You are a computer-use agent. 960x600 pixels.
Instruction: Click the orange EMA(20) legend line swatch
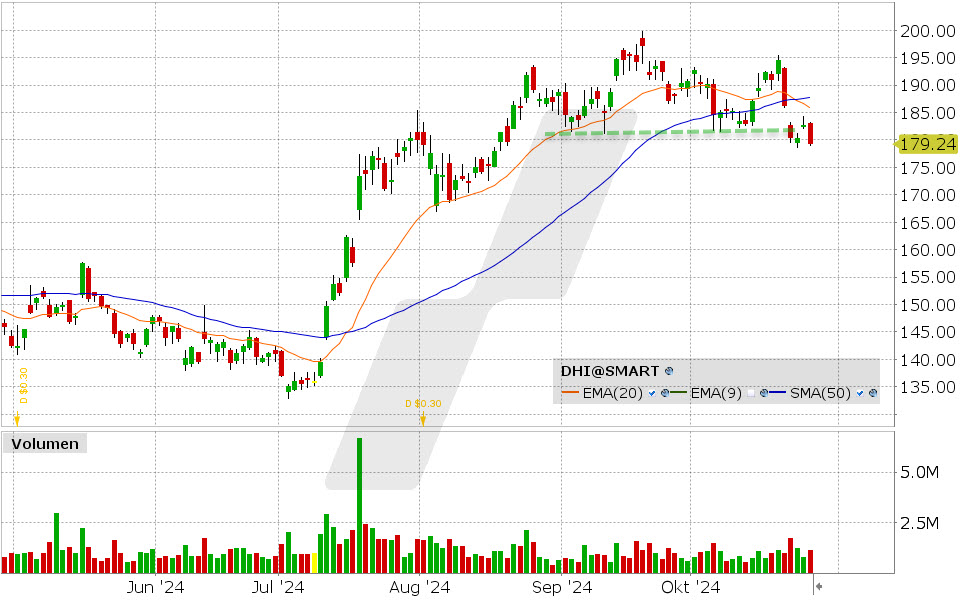(x=571, y=392)
